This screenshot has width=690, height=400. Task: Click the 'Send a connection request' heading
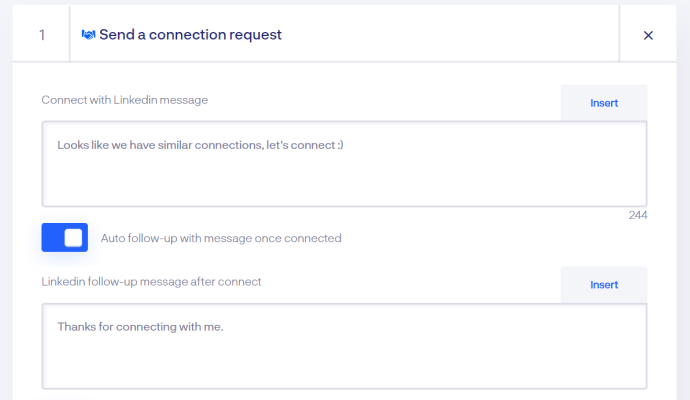tap(190, 34)
